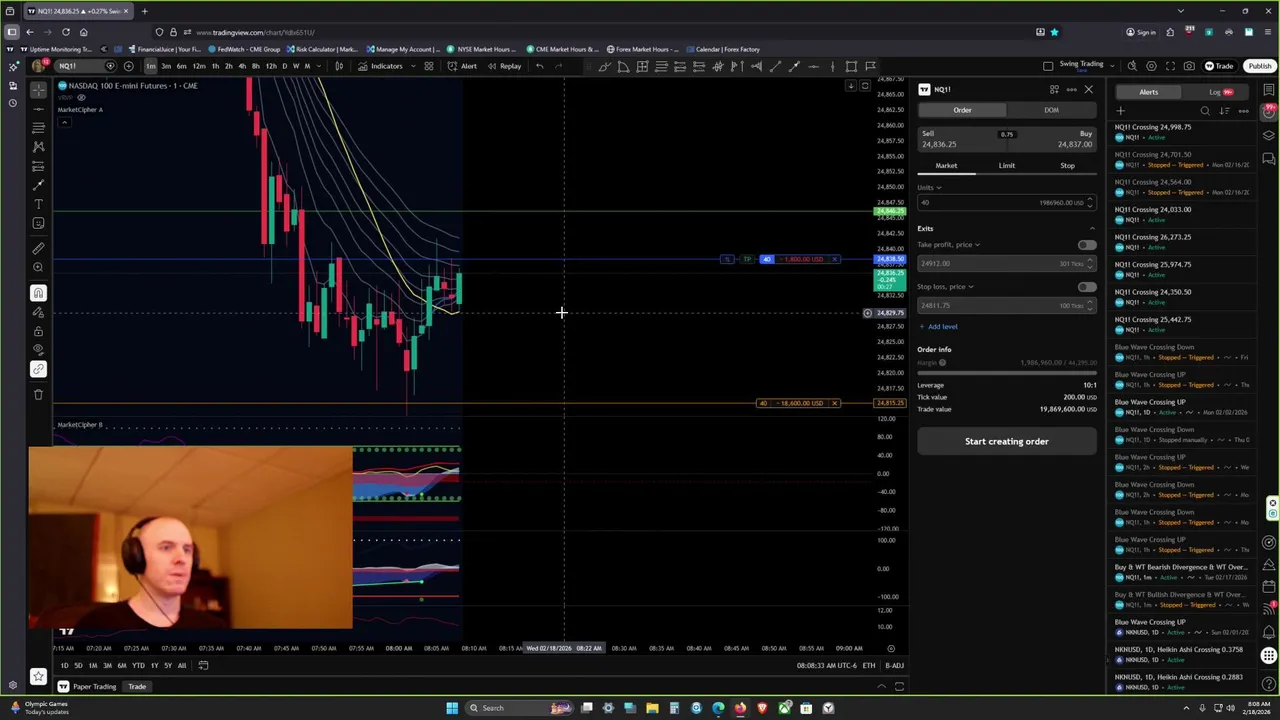Select the crosshair cursor tool
Viewport: 1280px width, 720px height.
pyautogui.click(x=38, y=90)
